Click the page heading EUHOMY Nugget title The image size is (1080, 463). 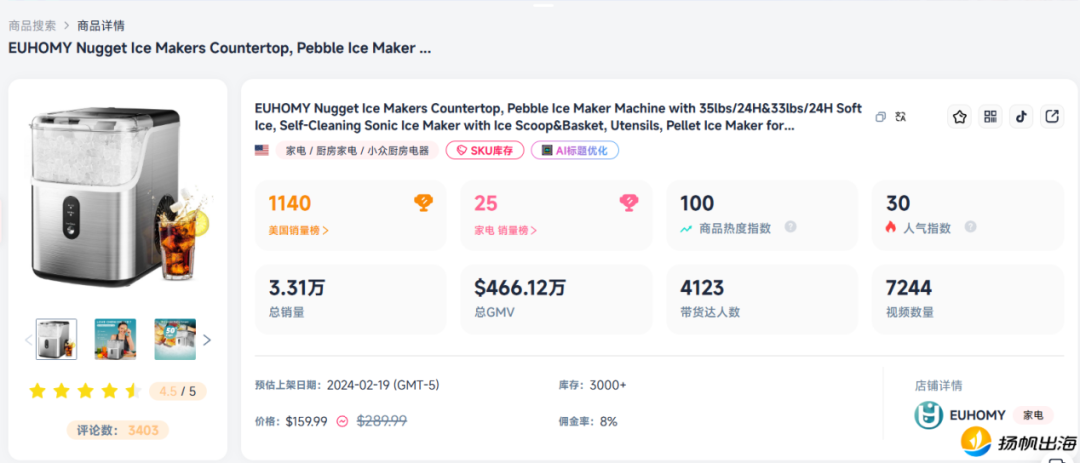pos(220,49)
